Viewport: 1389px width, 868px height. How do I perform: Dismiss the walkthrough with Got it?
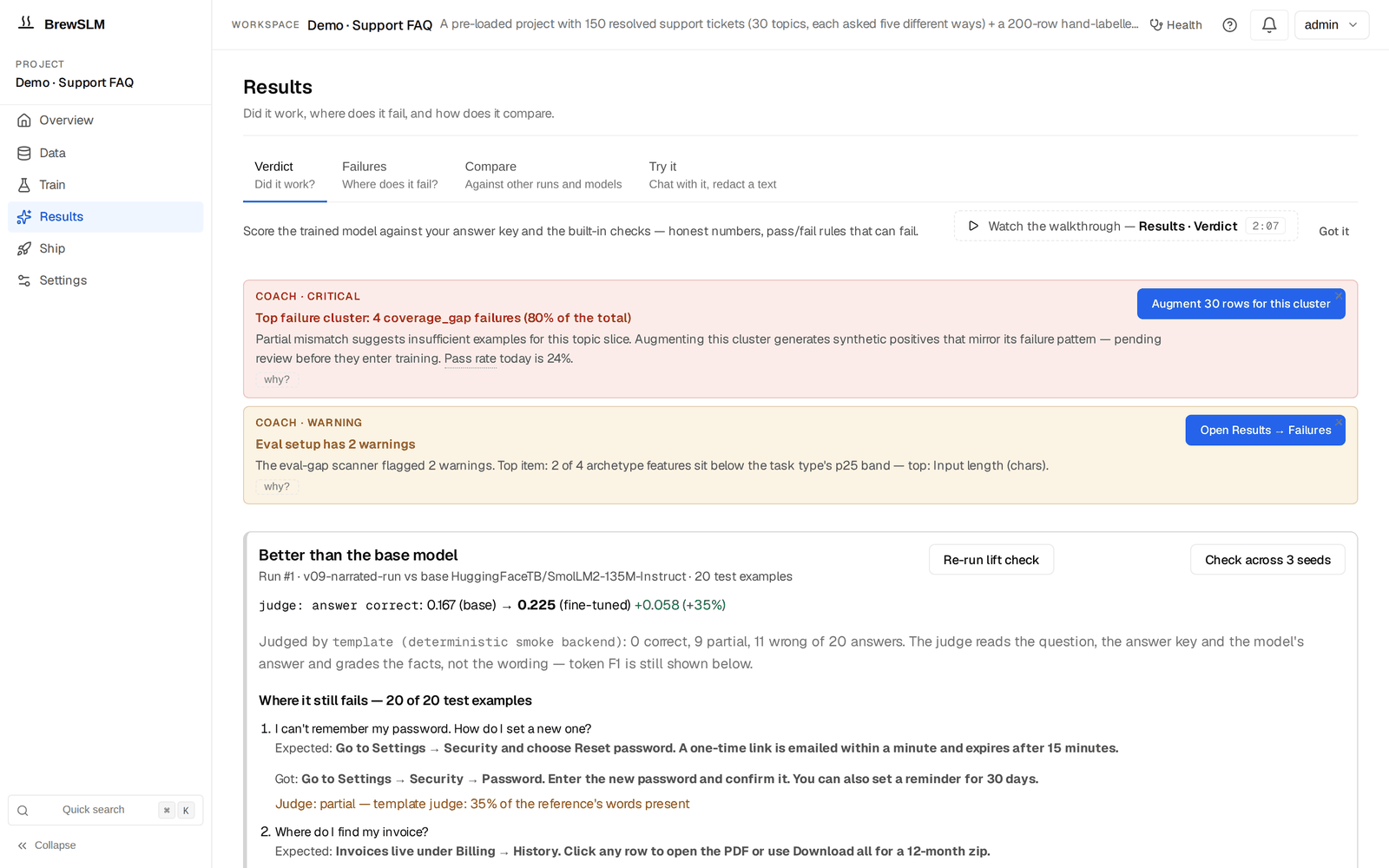[1333, 231]
